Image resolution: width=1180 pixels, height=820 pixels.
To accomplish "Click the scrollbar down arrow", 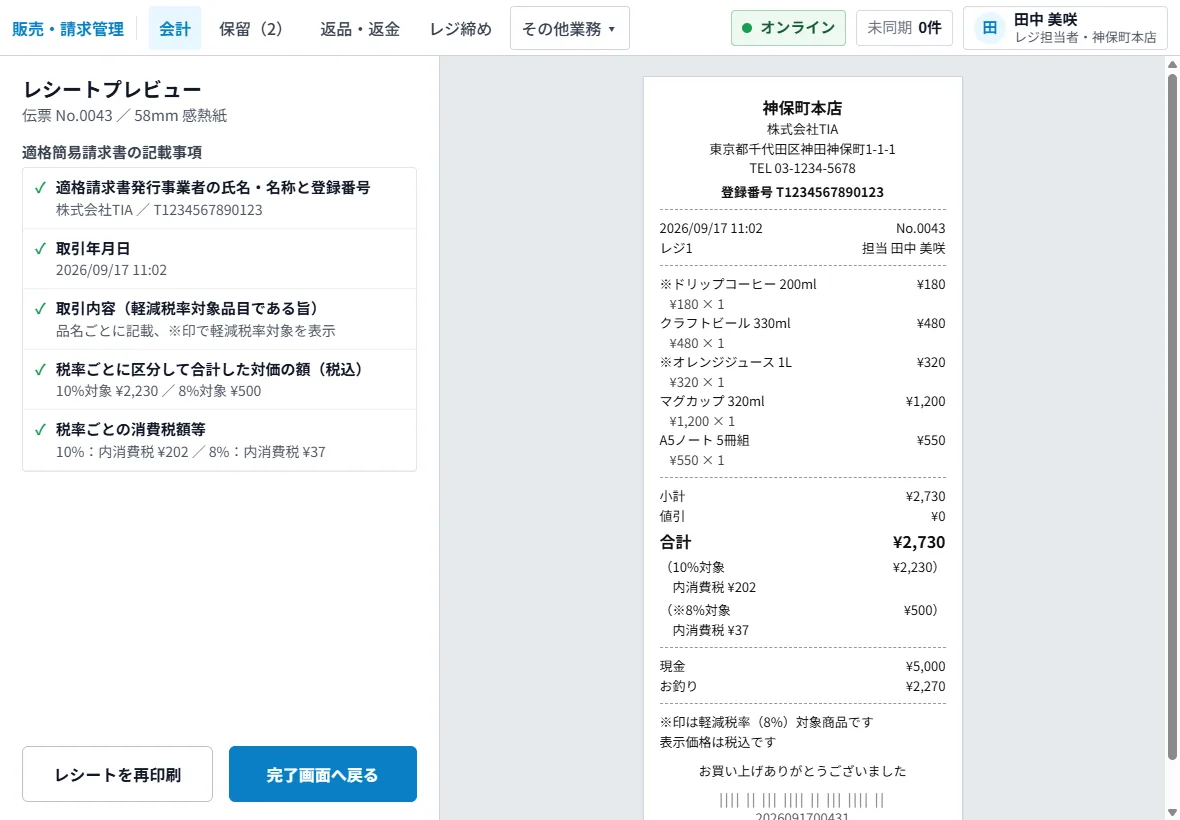I will pos(1172,812).
